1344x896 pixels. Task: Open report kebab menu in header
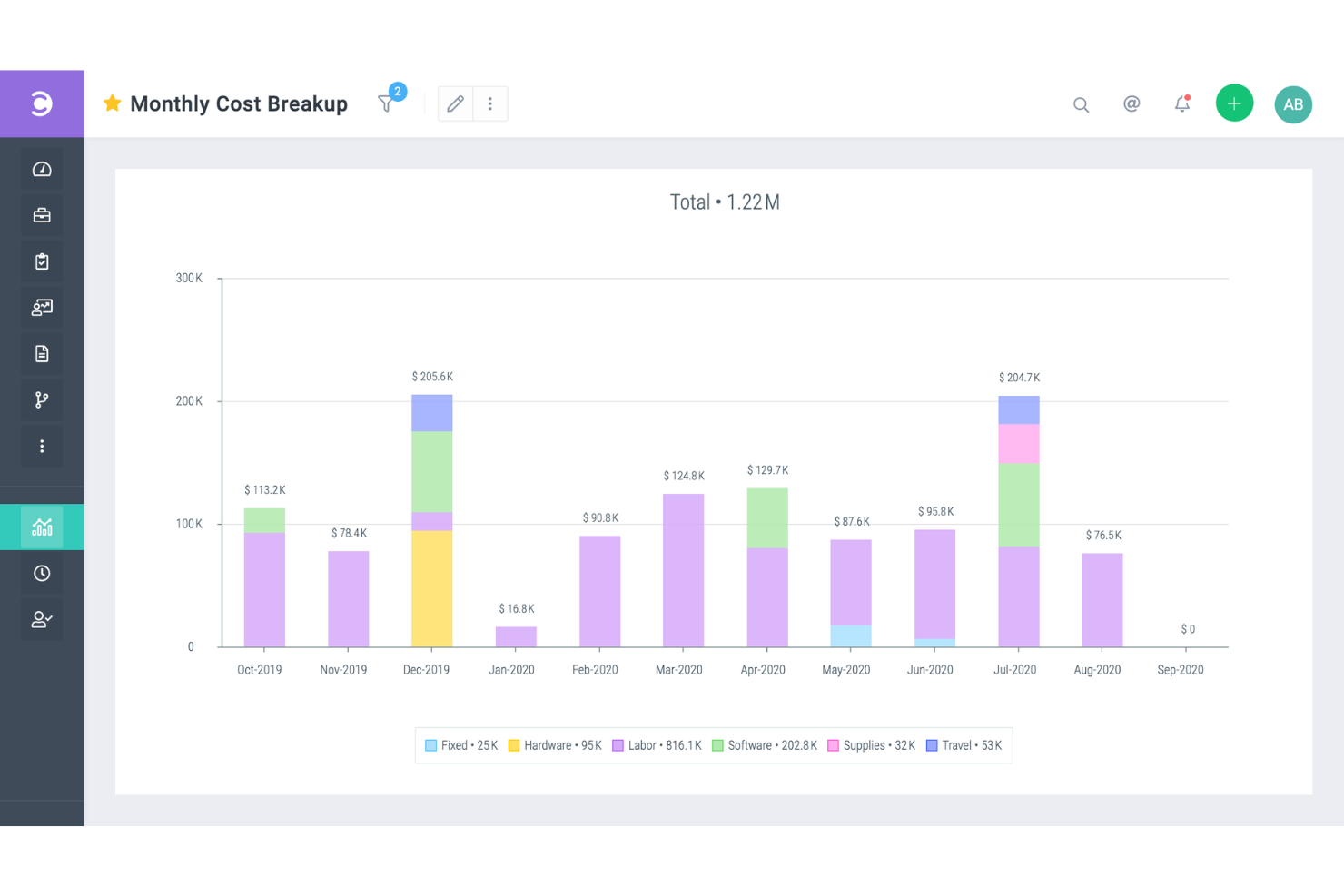pos(490,103)
